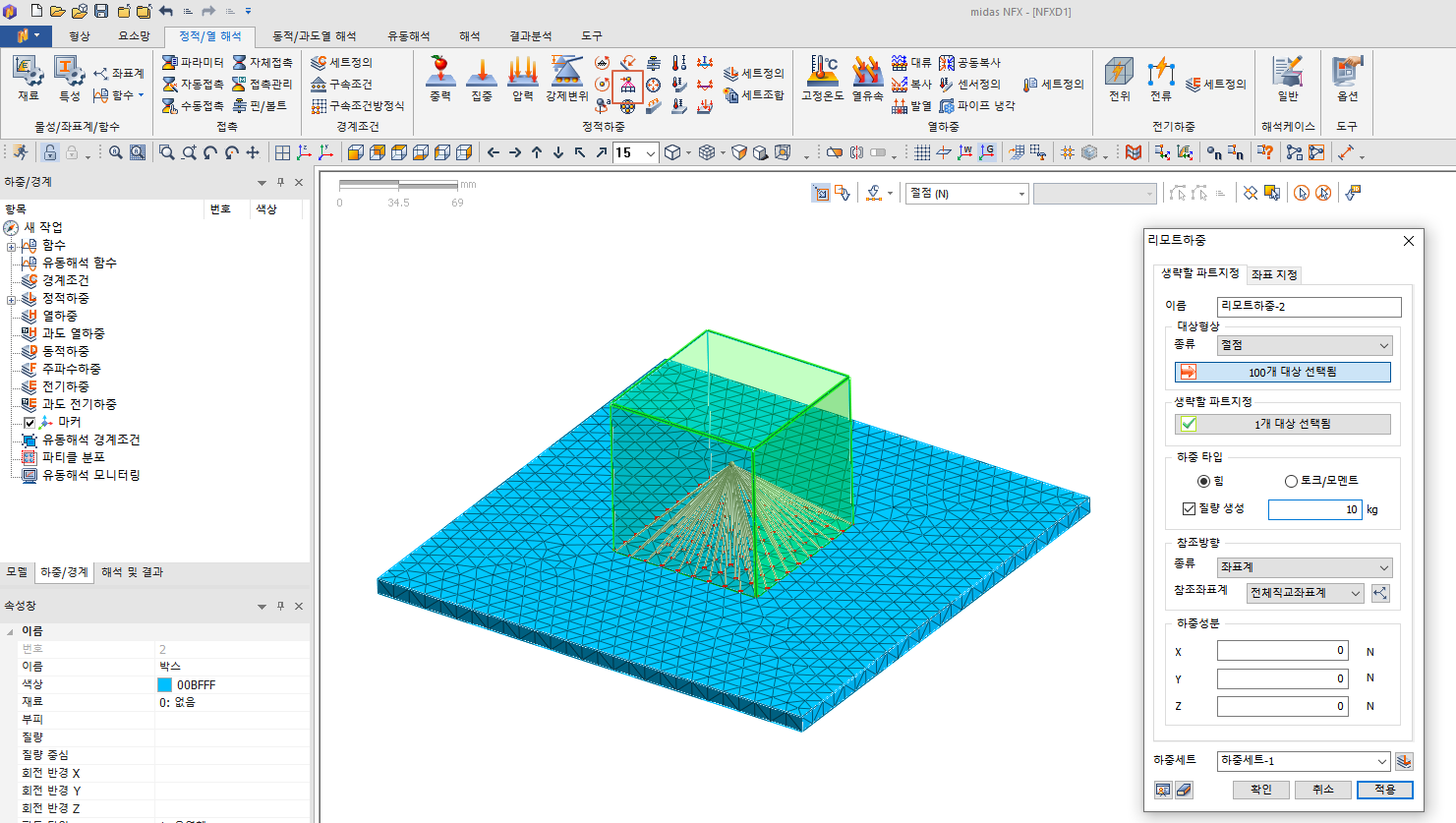
Task: Click the 대류 convection button
Action: pos(911,62)
